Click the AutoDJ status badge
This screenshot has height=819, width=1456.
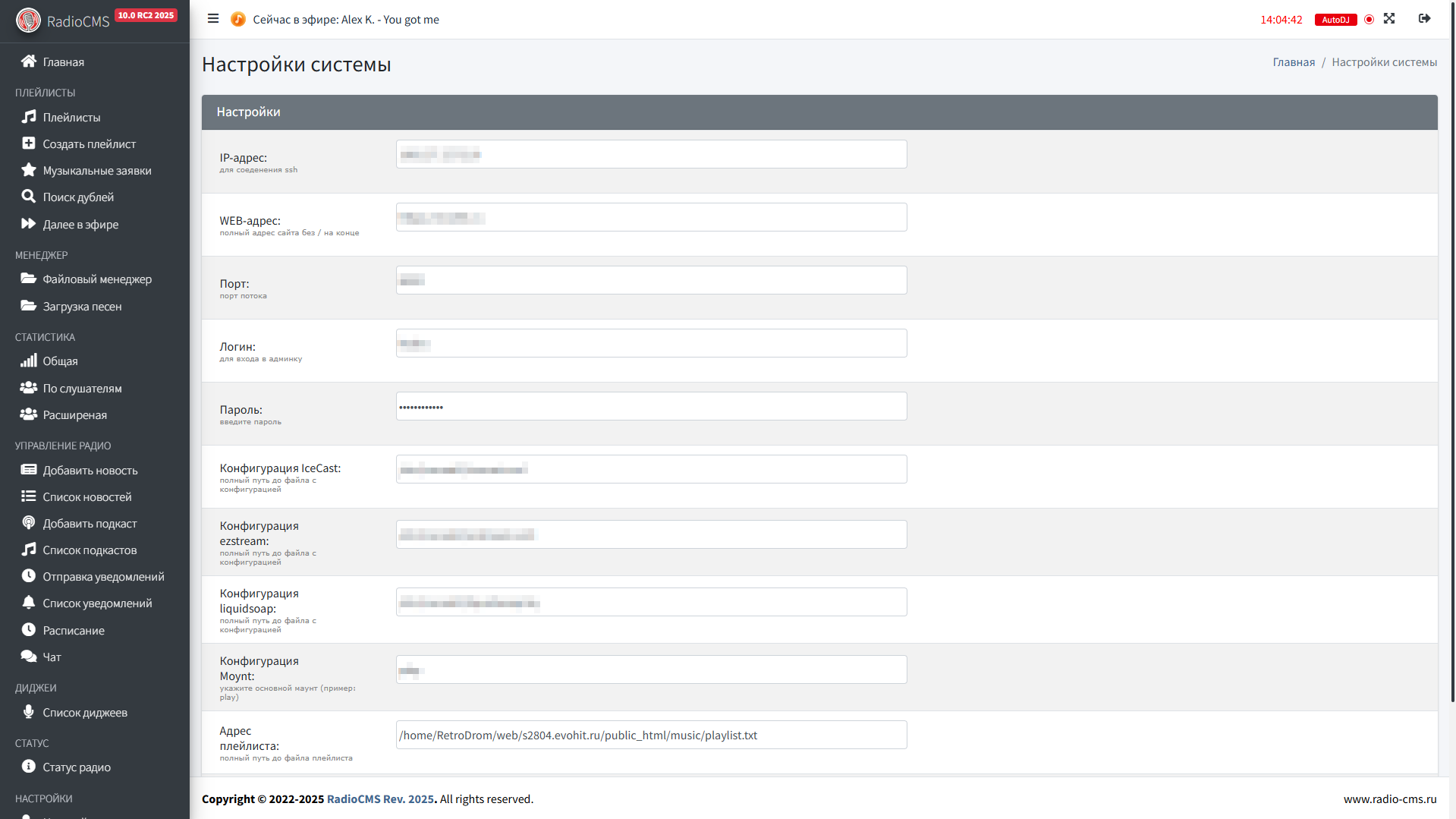tap(1335, 20)
